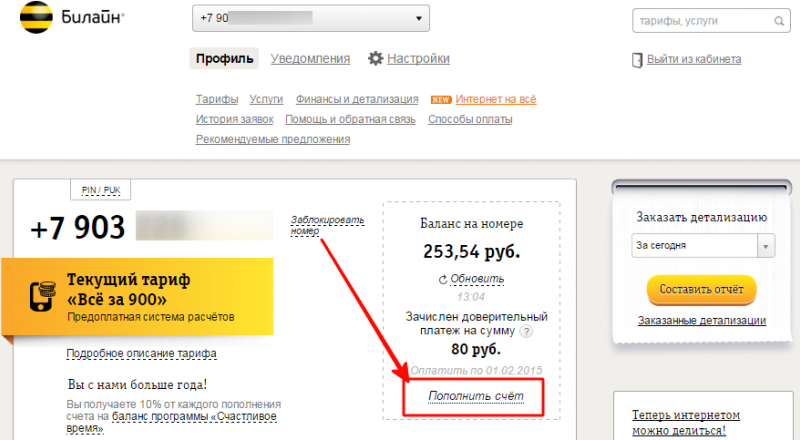The image size is (800, 440).
Task: Click Зачислен доверительный платеж на сумму text
Action: (476, 324)
